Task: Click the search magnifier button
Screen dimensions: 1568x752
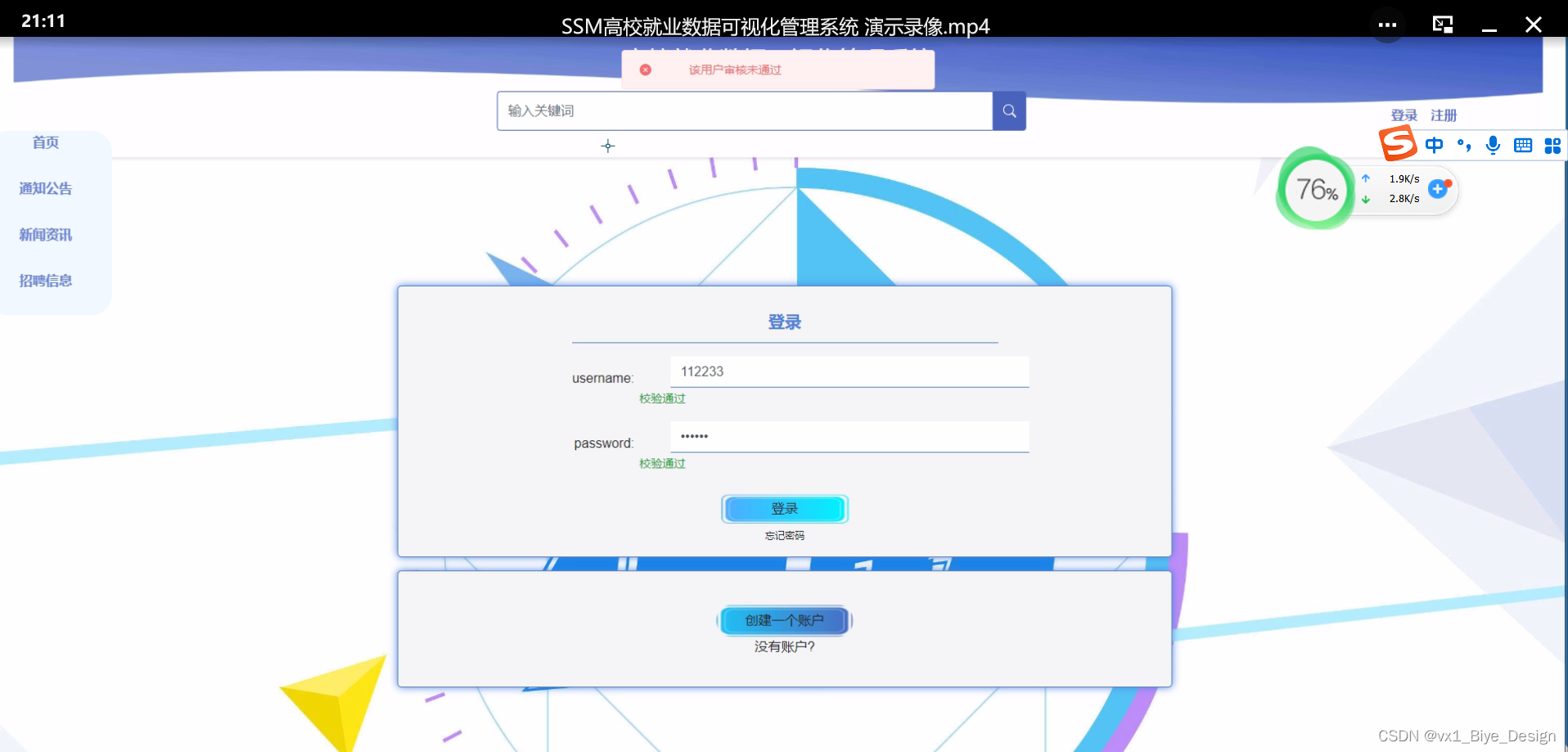Action: point(1009,110)
